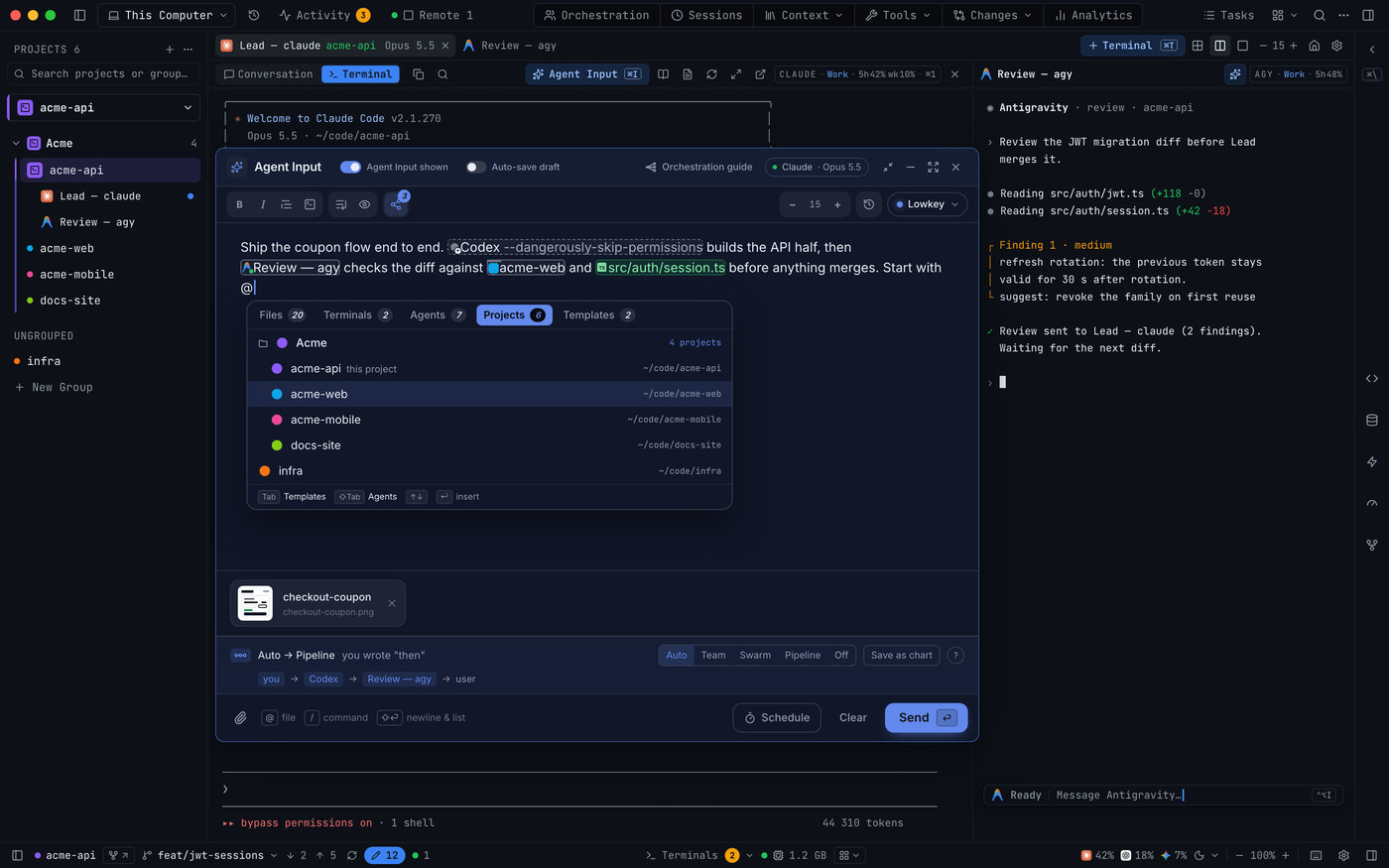Select Swarm orchestration mode
This screenshot has height=868, width=1389.
click(x=755, y=655)
